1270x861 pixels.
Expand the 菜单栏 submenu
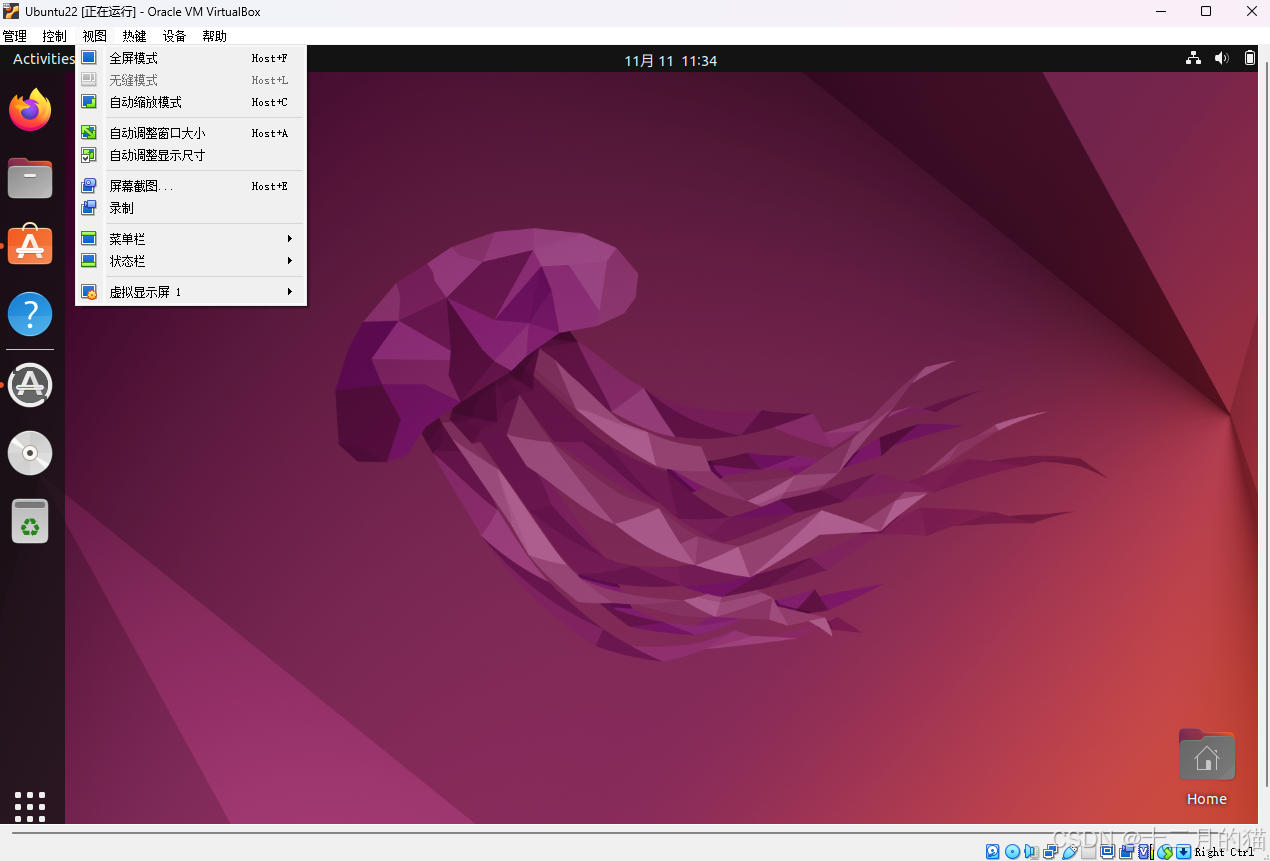coord(190,239)
